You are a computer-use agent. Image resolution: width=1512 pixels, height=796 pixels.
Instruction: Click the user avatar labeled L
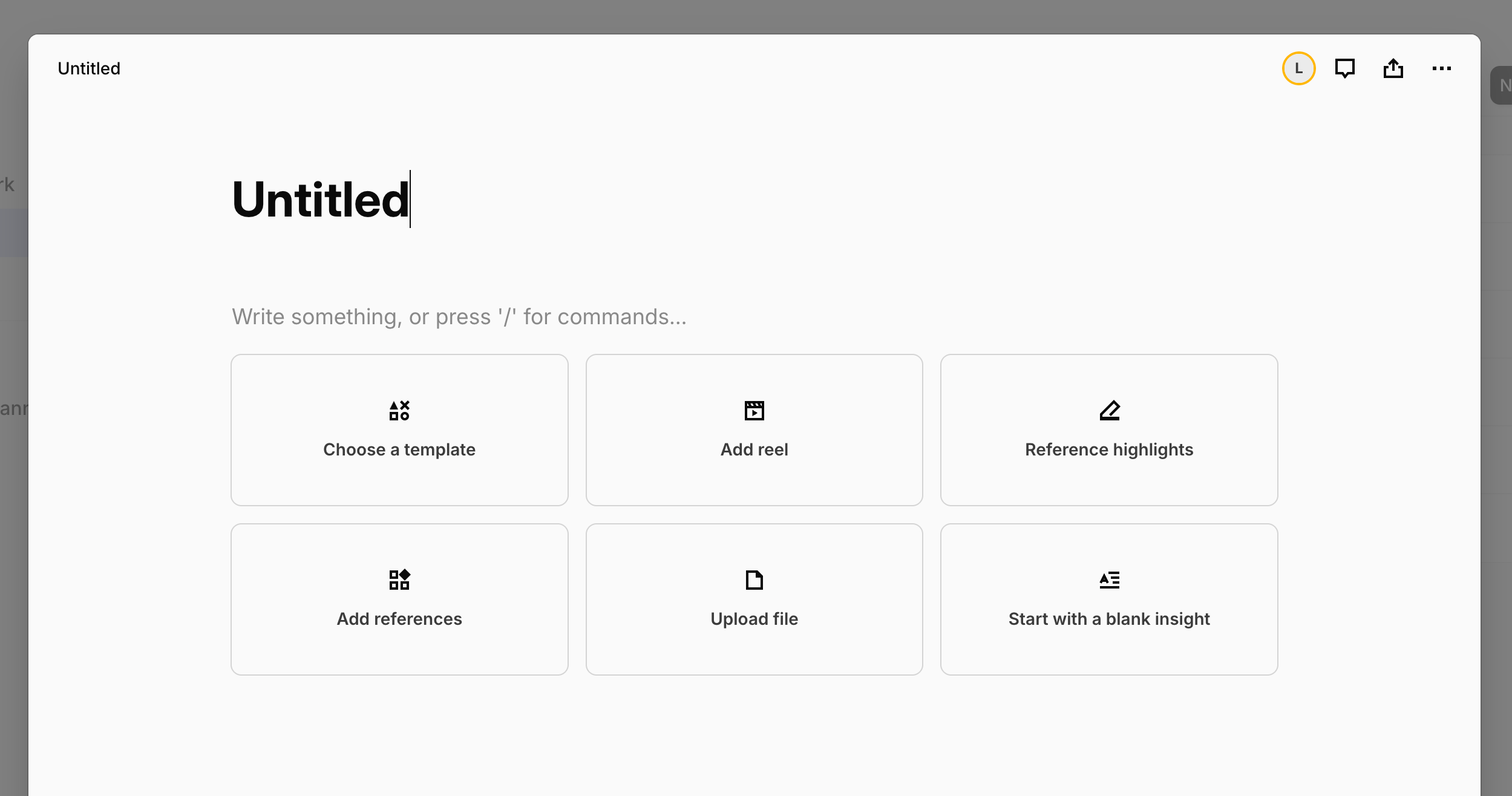click(x=1298, y=68)
